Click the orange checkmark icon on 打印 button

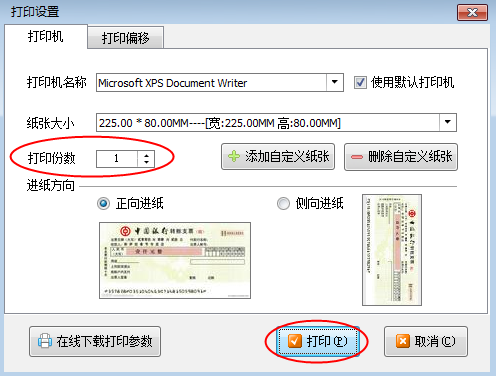[295, 341]
